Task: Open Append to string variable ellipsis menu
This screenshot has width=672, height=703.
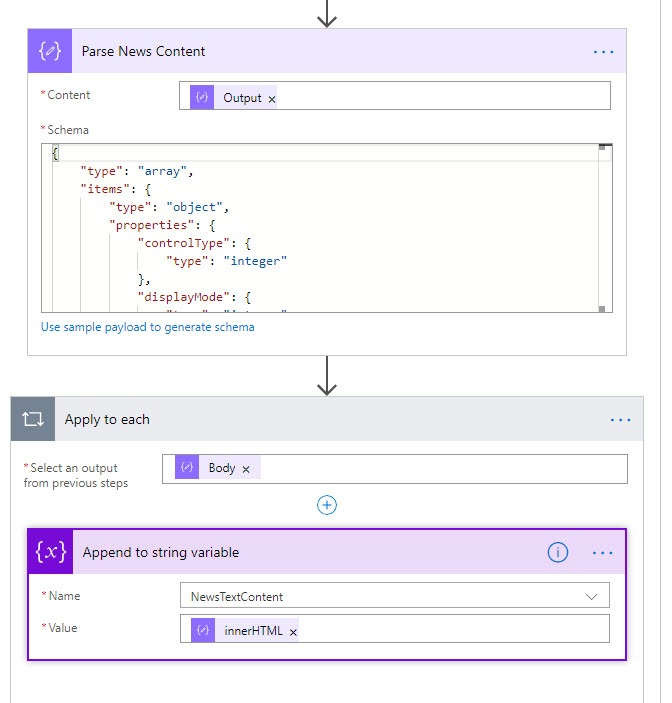Action: coord(603,552)
